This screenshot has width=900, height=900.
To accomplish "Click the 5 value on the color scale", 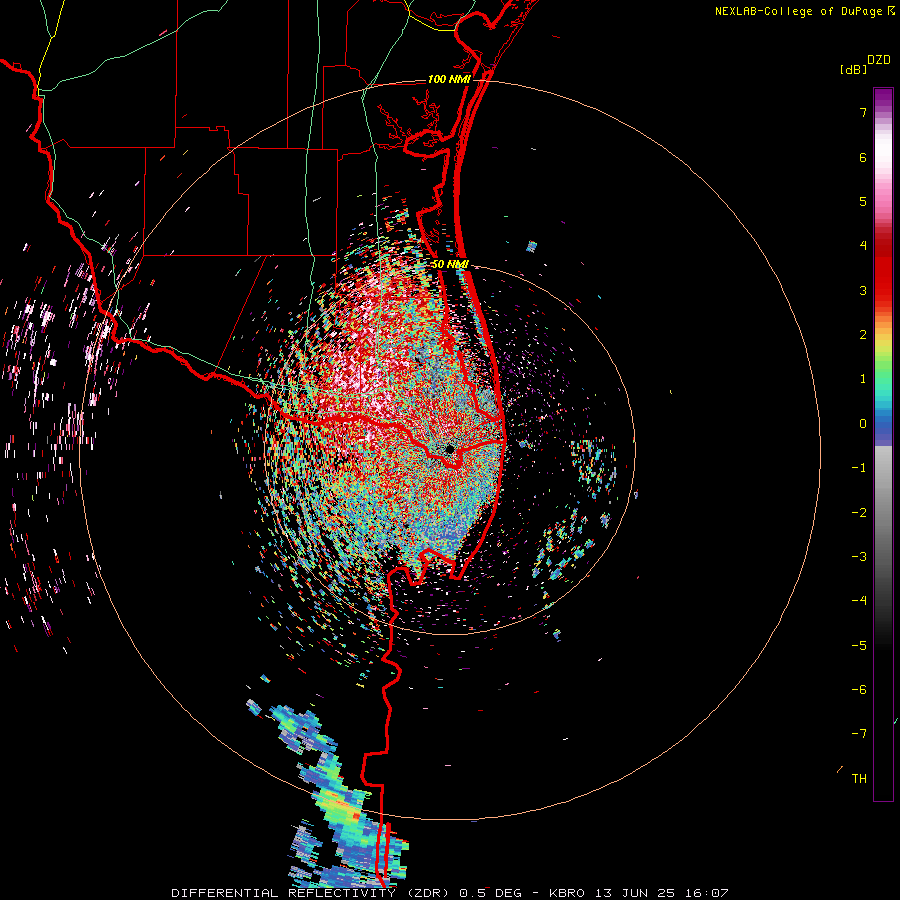I will [x=863, y=201].
